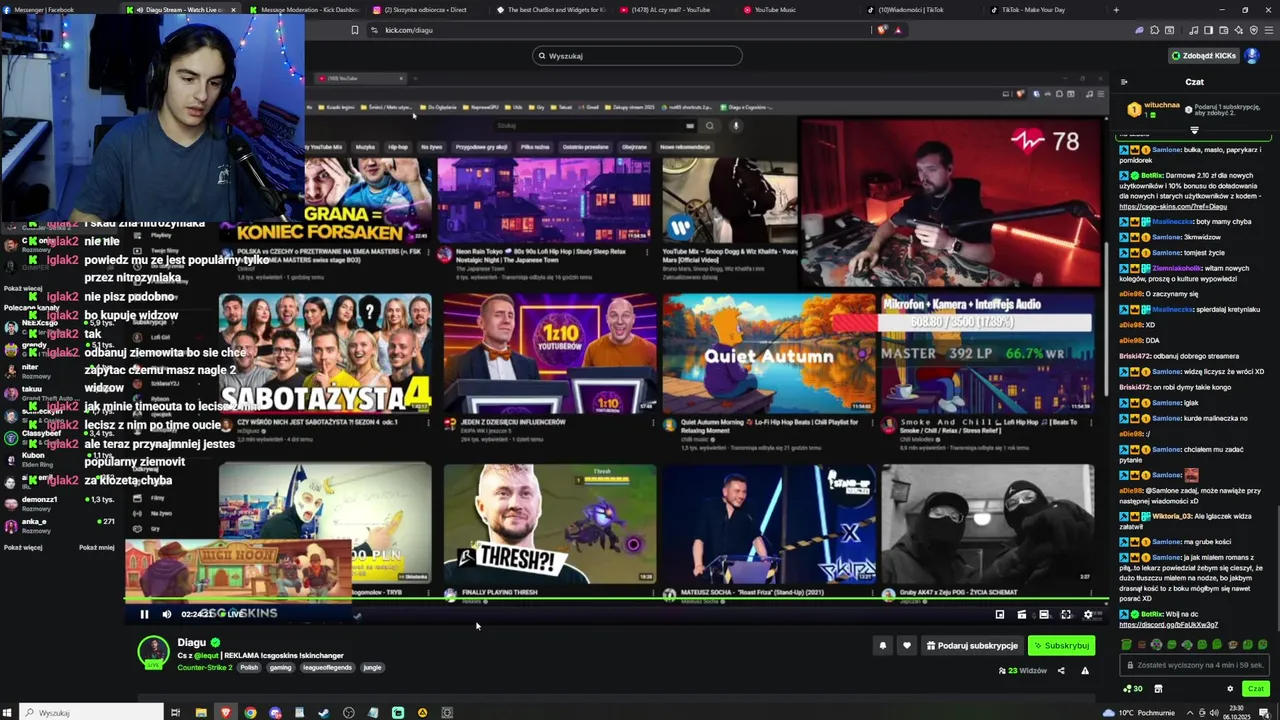The height and width of the screenshot is (720, 1280).
Task: Open the cs go-skins link in chat
Action: point(1172,207)
